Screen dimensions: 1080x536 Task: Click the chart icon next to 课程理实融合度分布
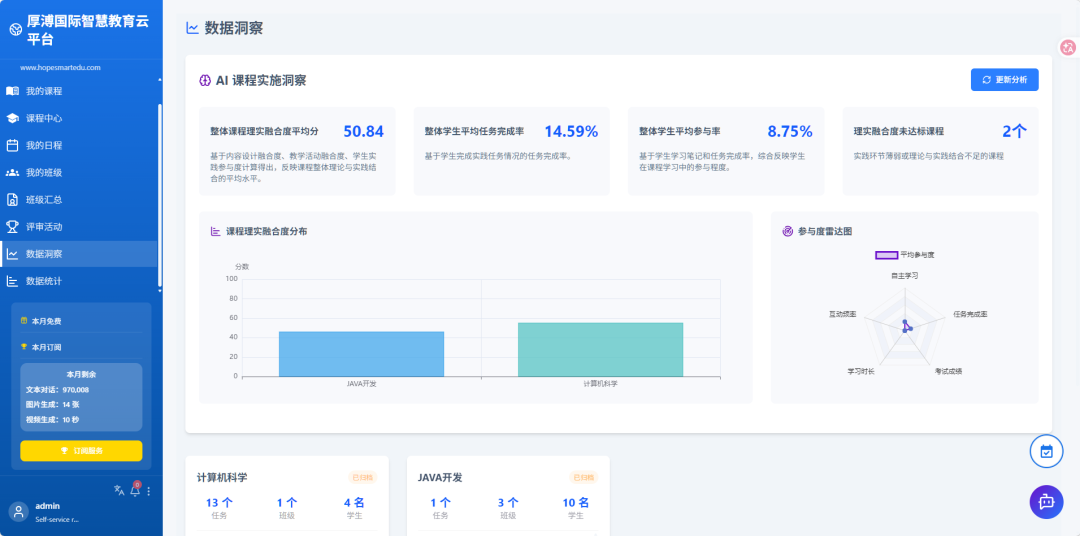click(x=216, y=231)
